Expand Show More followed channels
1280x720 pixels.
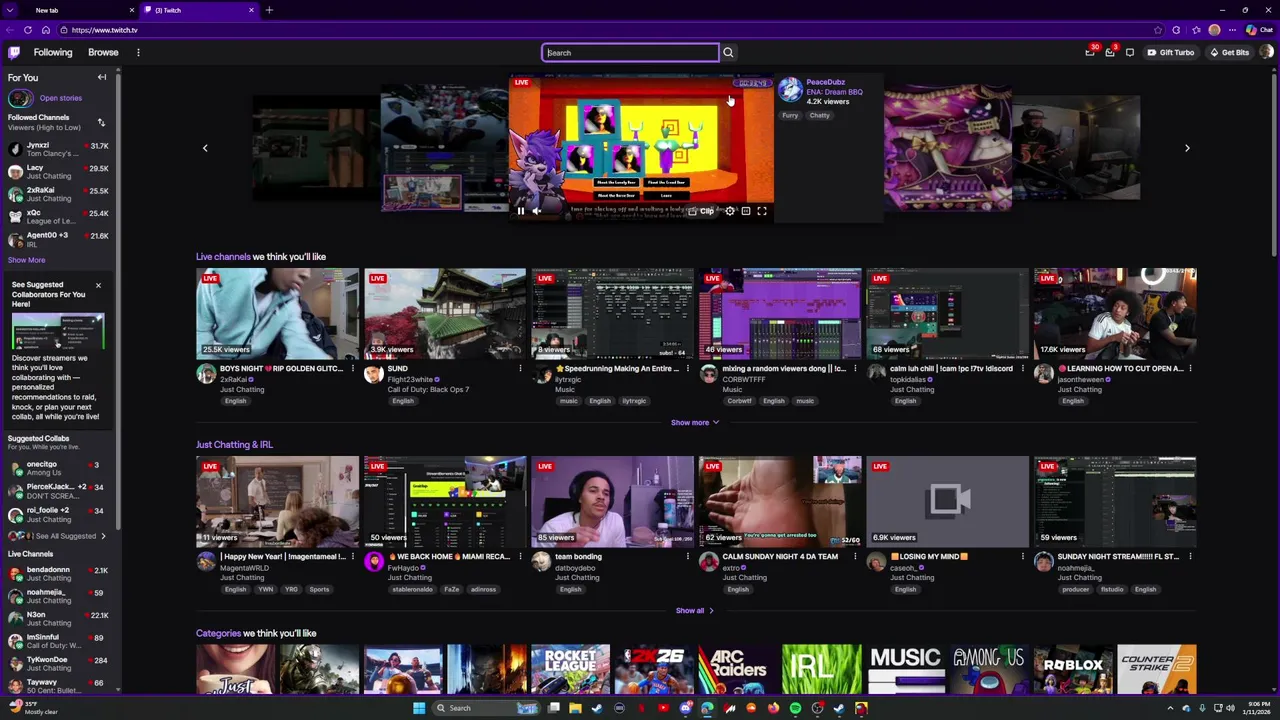point(27,260)
